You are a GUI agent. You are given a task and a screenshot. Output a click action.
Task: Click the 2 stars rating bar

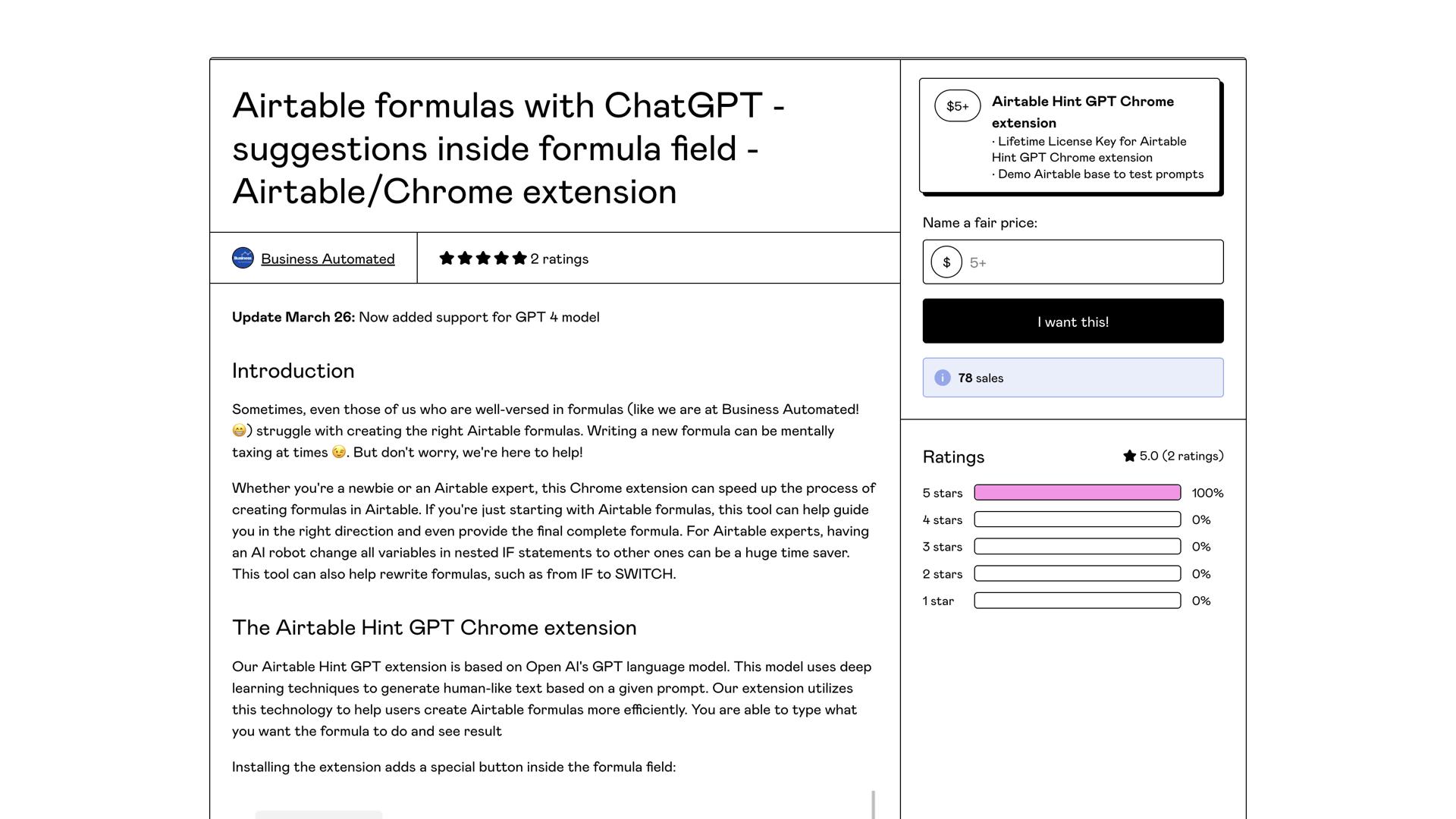(1077, 574)
